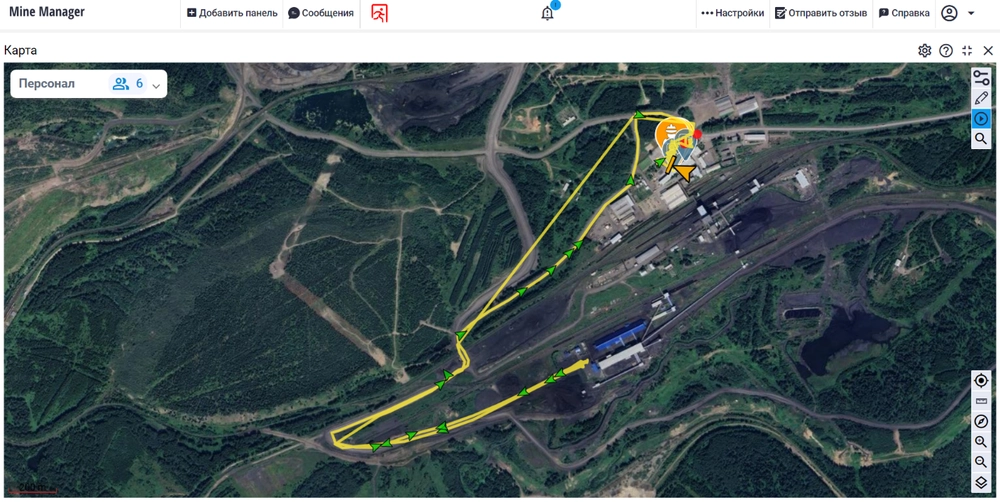Click the red emergency evacuation icon
Viewport: 1000px width, 502px height.
click(379, 13)
